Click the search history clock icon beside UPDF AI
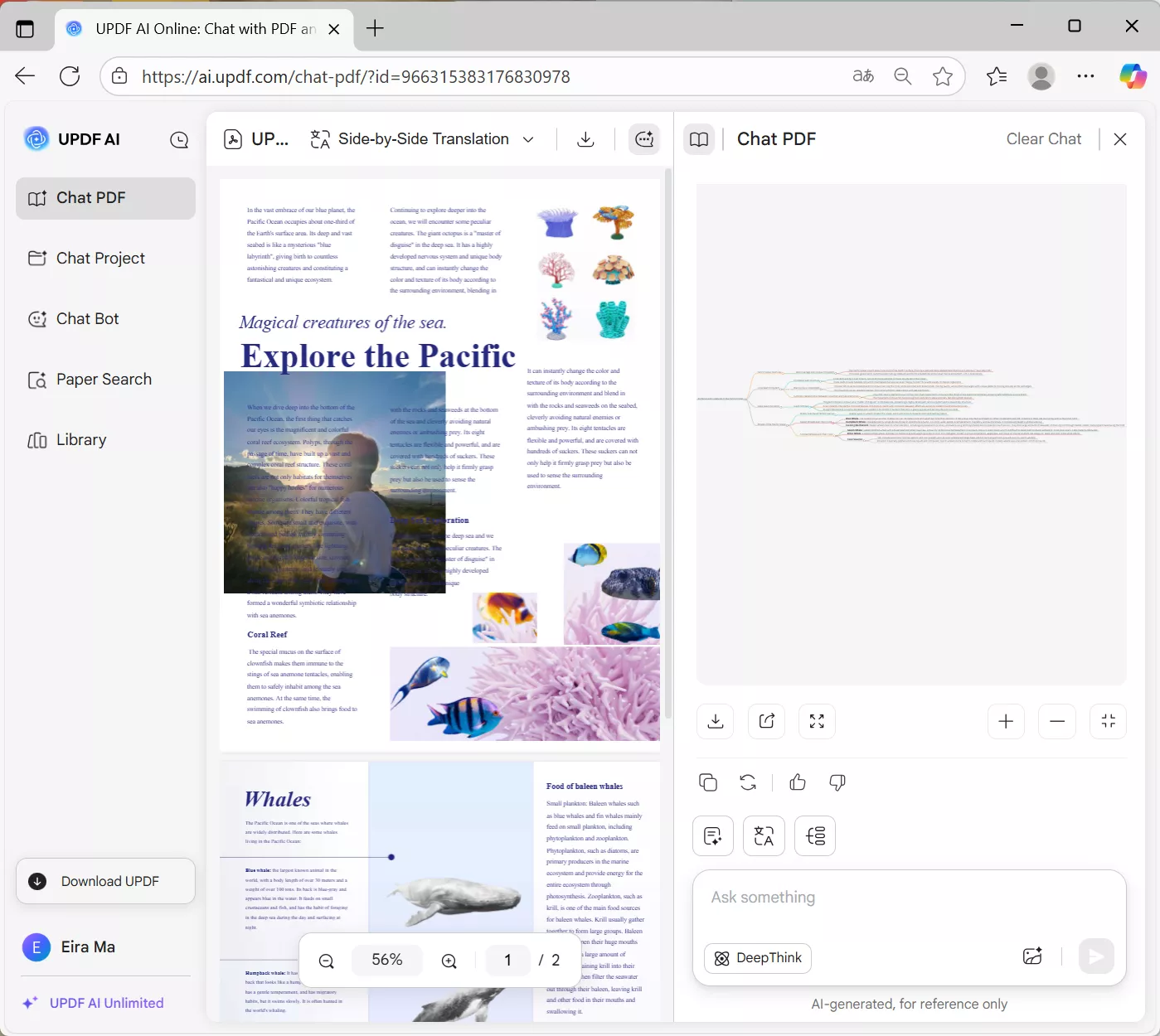 (x=178, y=139)
